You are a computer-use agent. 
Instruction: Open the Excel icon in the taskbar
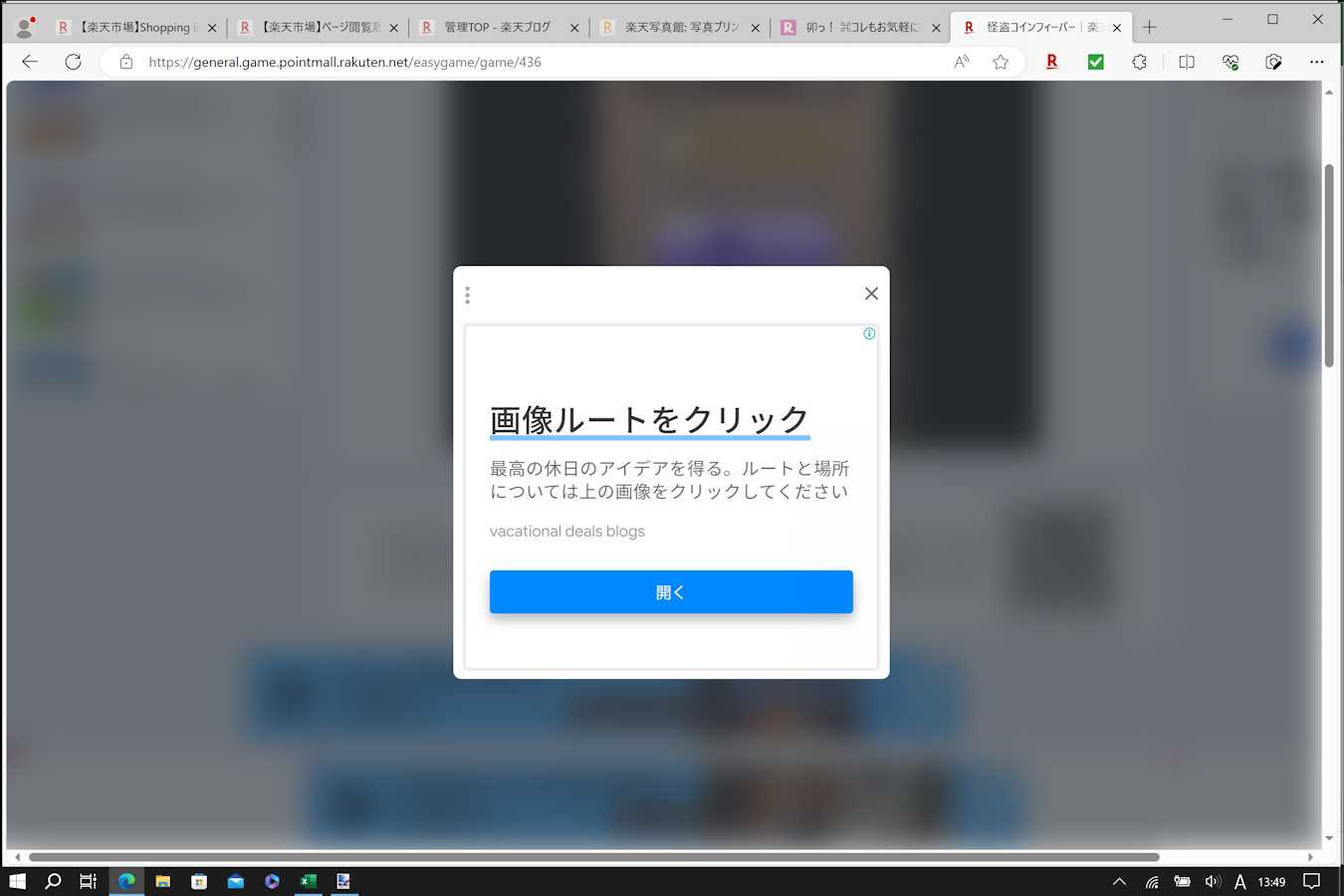click(308, 881)
